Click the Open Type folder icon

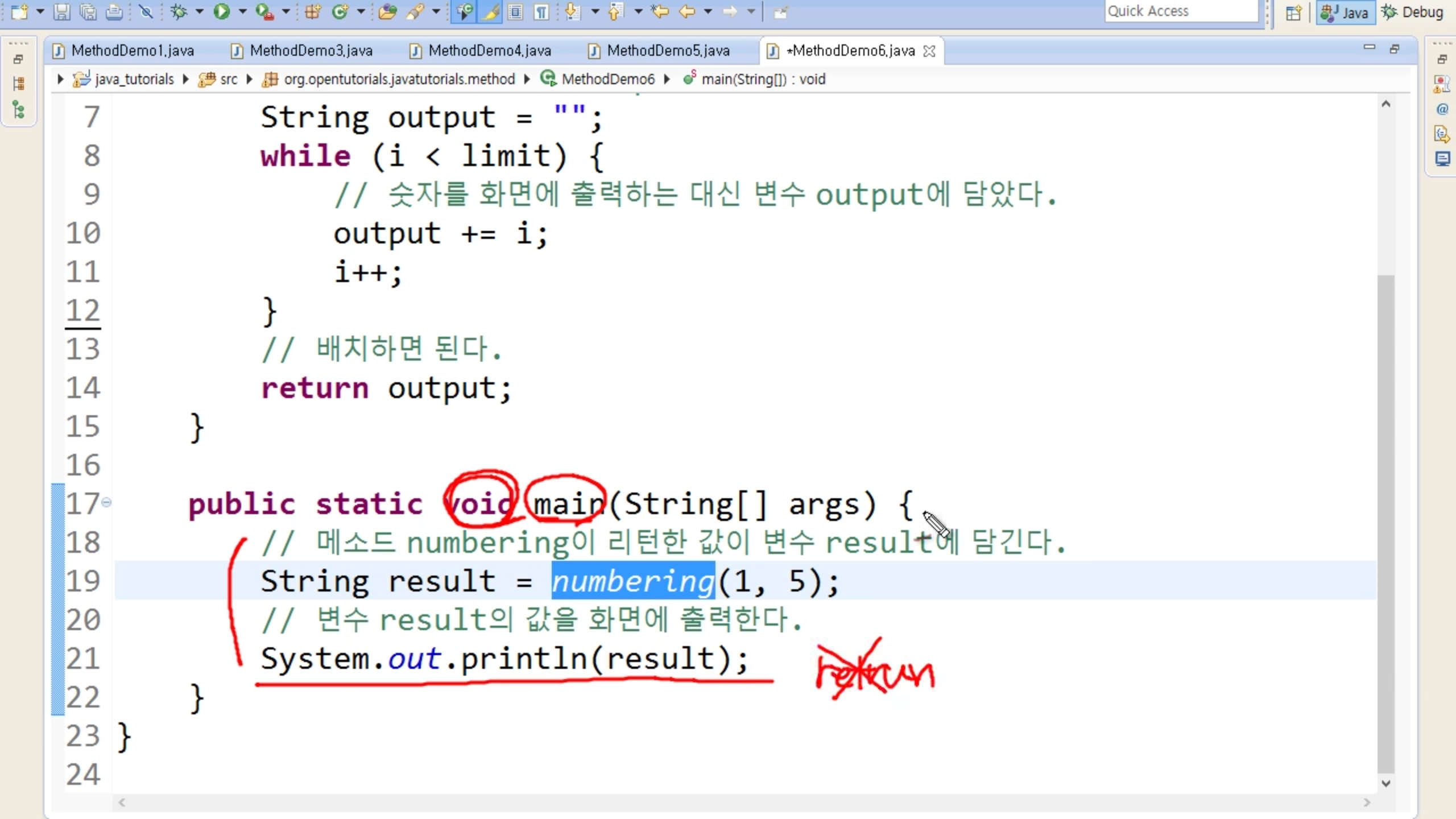[387, 11]
